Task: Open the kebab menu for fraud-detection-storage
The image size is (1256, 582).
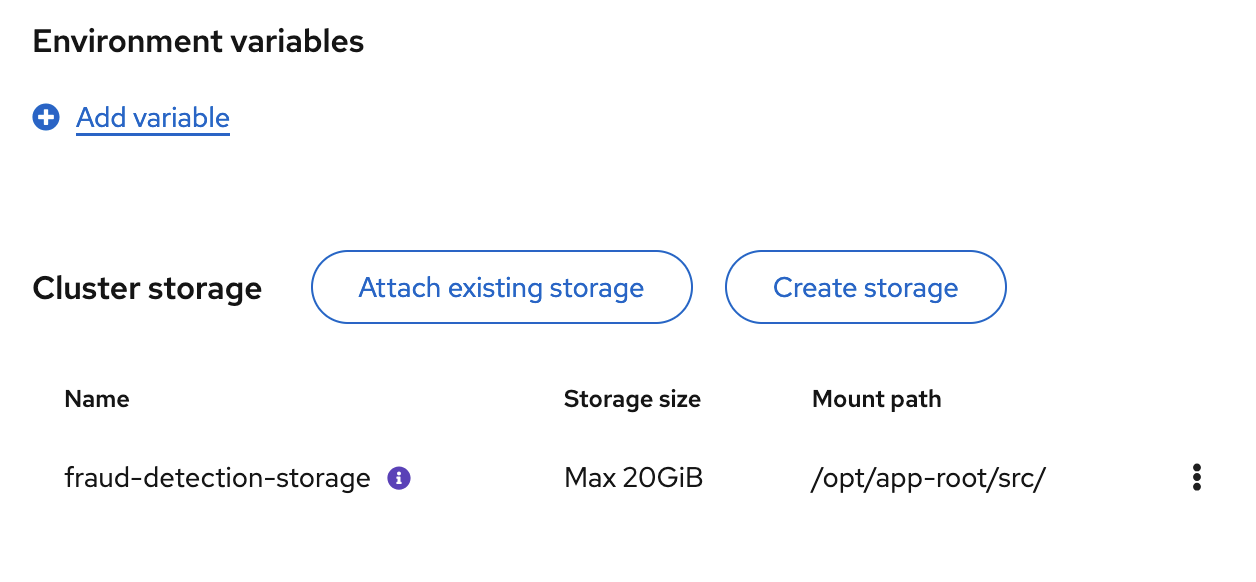Action: [x=1196, y=478]
